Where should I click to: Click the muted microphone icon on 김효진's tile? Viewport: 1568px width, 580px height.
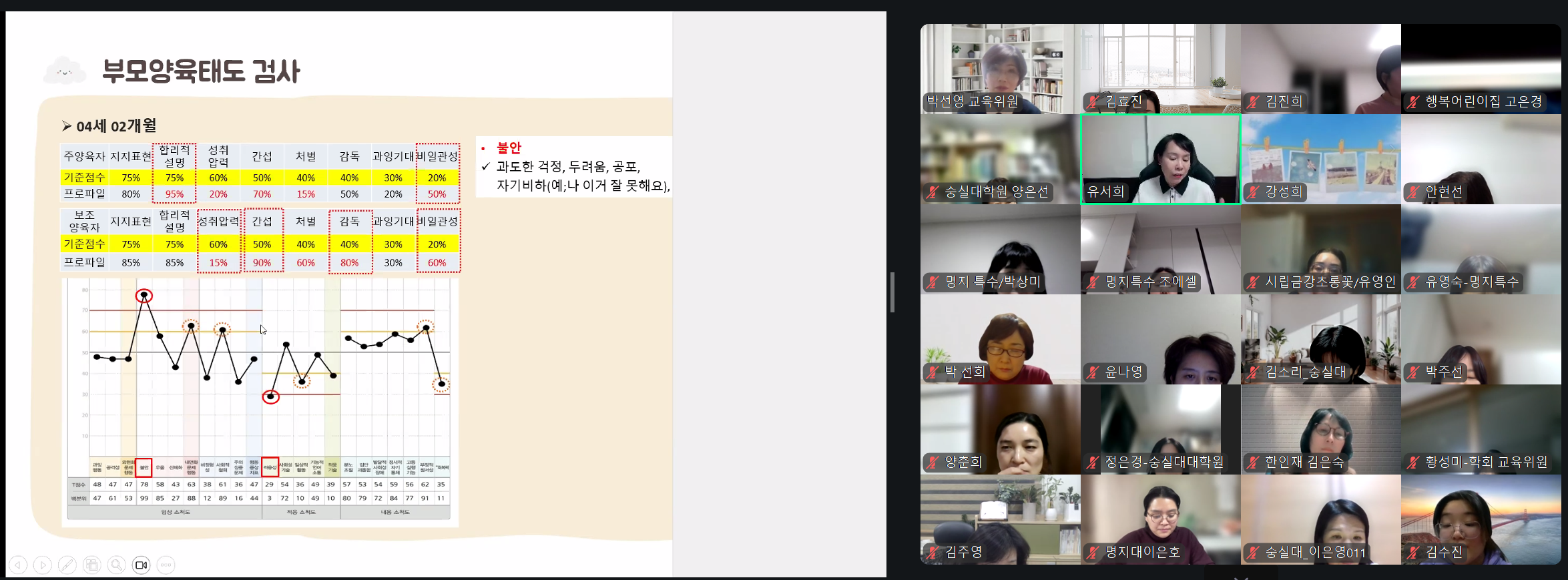click(1093, 102)
